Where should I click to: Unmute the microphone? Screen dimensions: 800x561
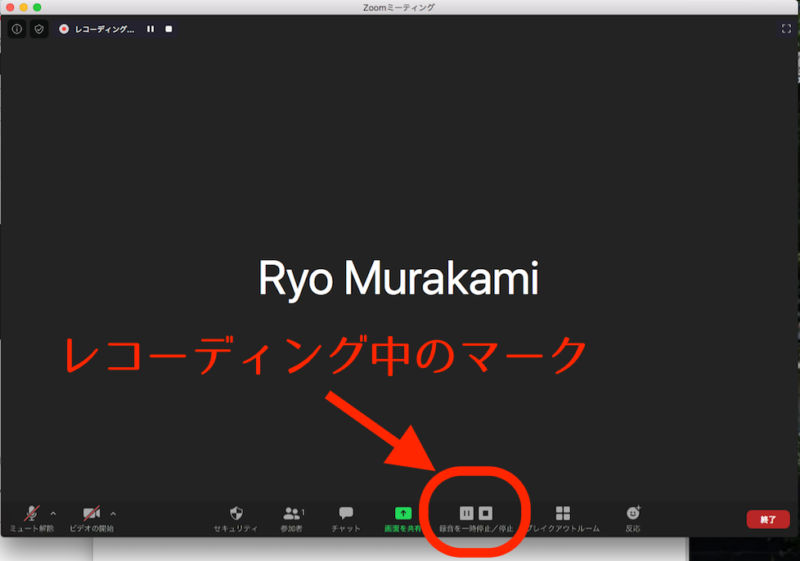[32, 519]
